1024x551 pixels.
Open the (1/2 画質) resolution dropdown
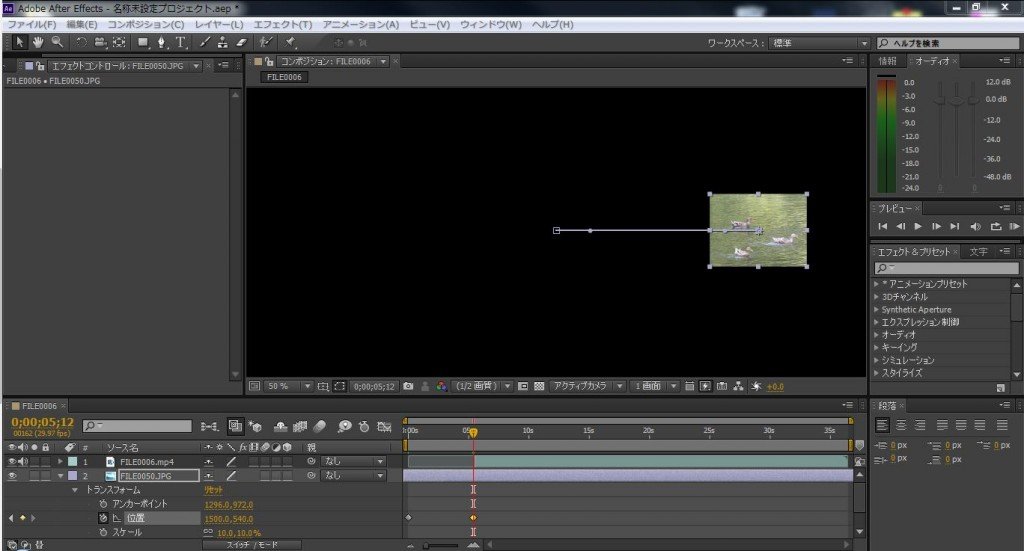483,386
